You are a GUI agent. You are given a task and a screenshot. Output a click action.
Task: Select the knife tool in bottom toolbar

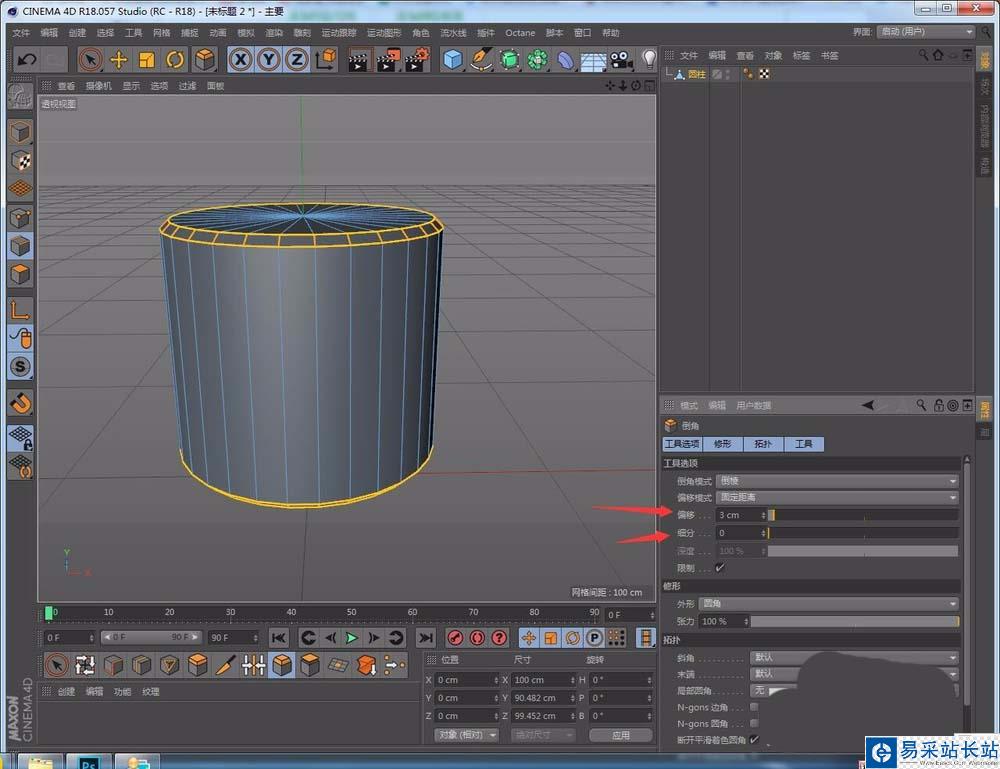226,665
